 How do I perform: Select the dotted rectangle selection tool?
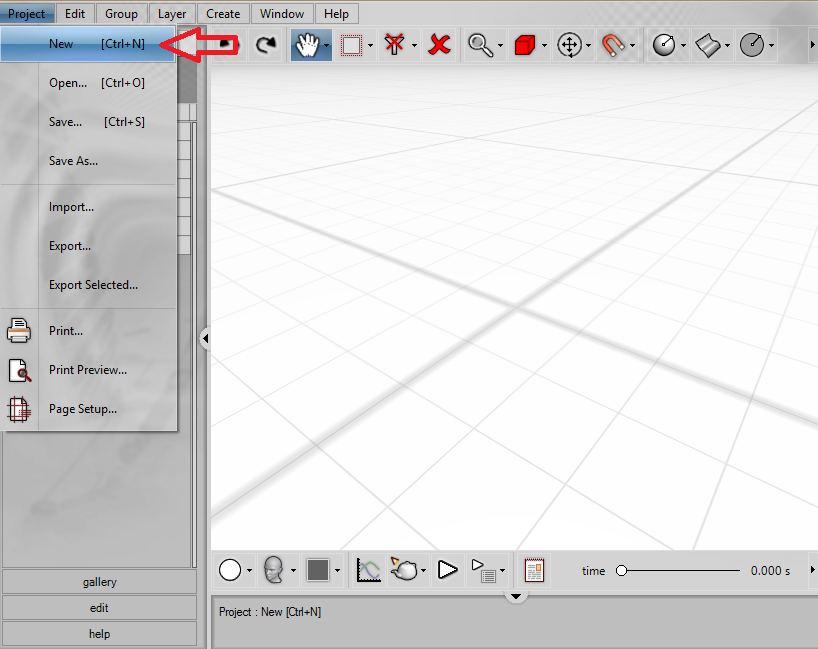(x=352, y=45)
